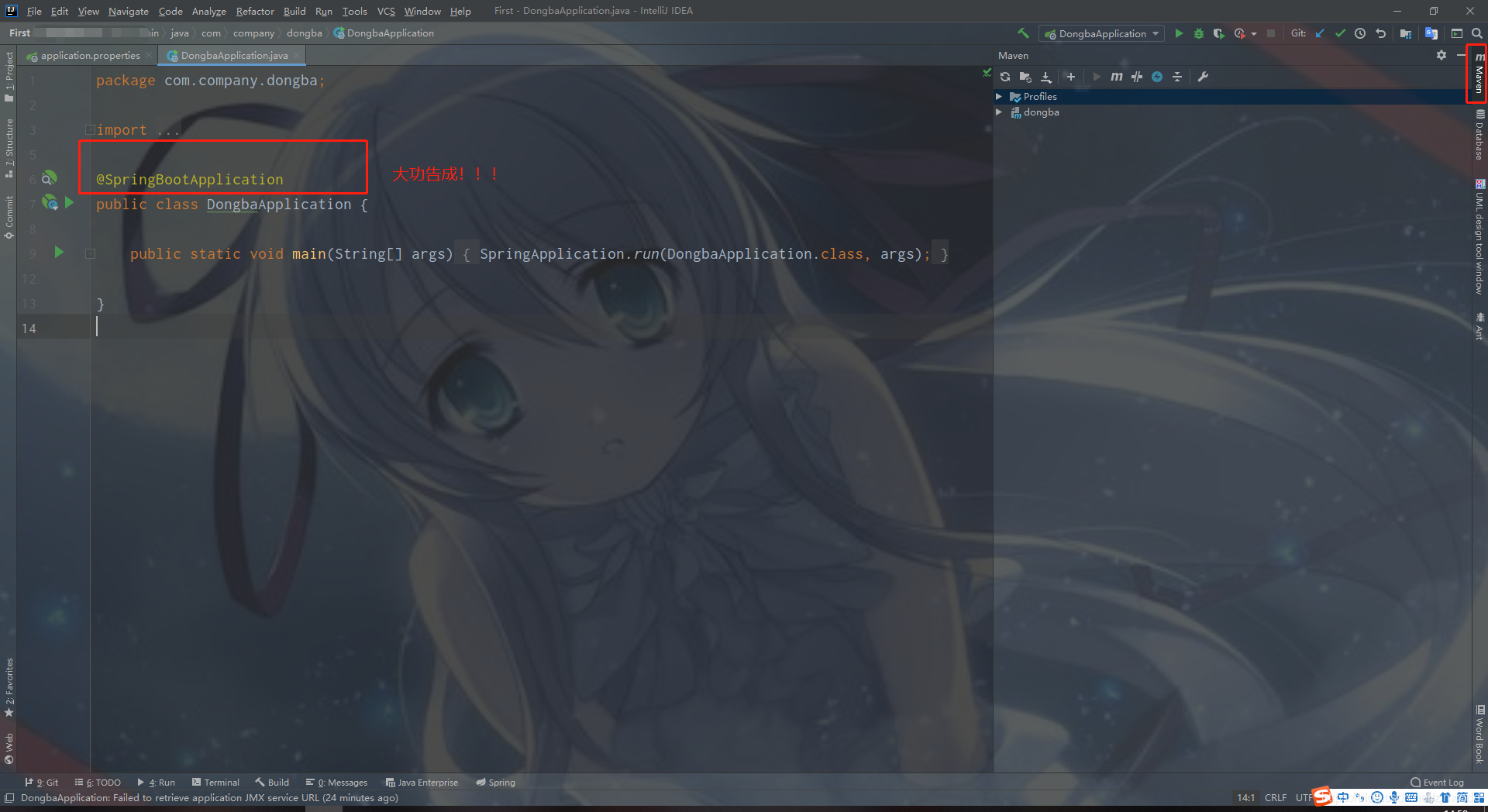Collapse all nodes in Maven tree

tap(1177, 77)
